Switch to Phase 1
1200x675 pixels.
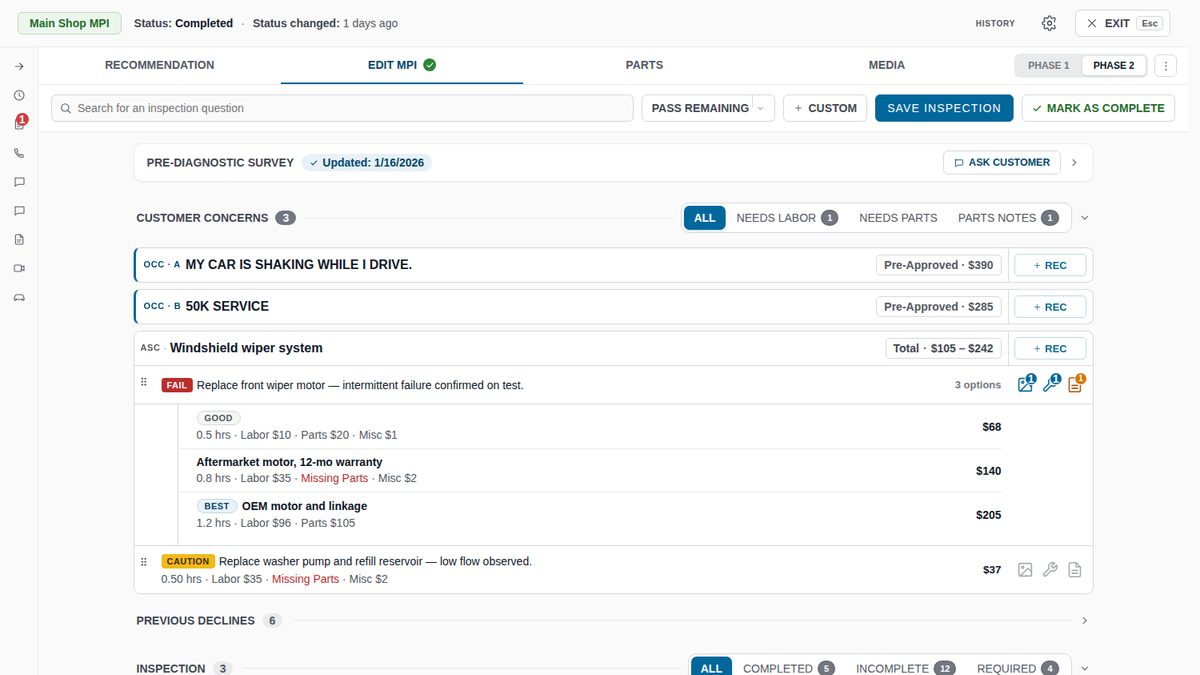pyautogui.click(x=1049, y=66)
